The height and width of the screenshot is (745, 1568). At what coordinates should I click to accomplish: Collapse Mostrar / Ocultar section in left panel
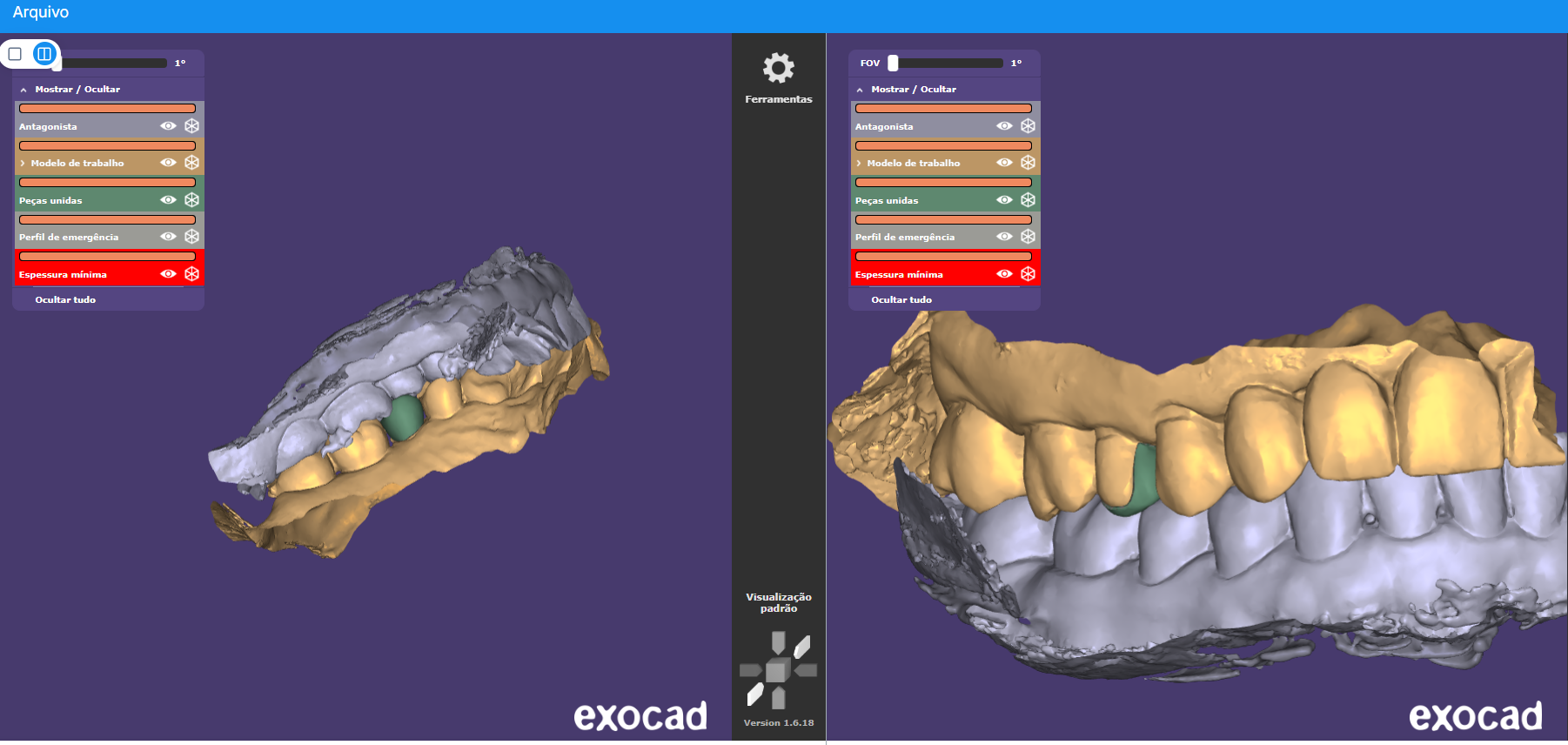point(23,90)
